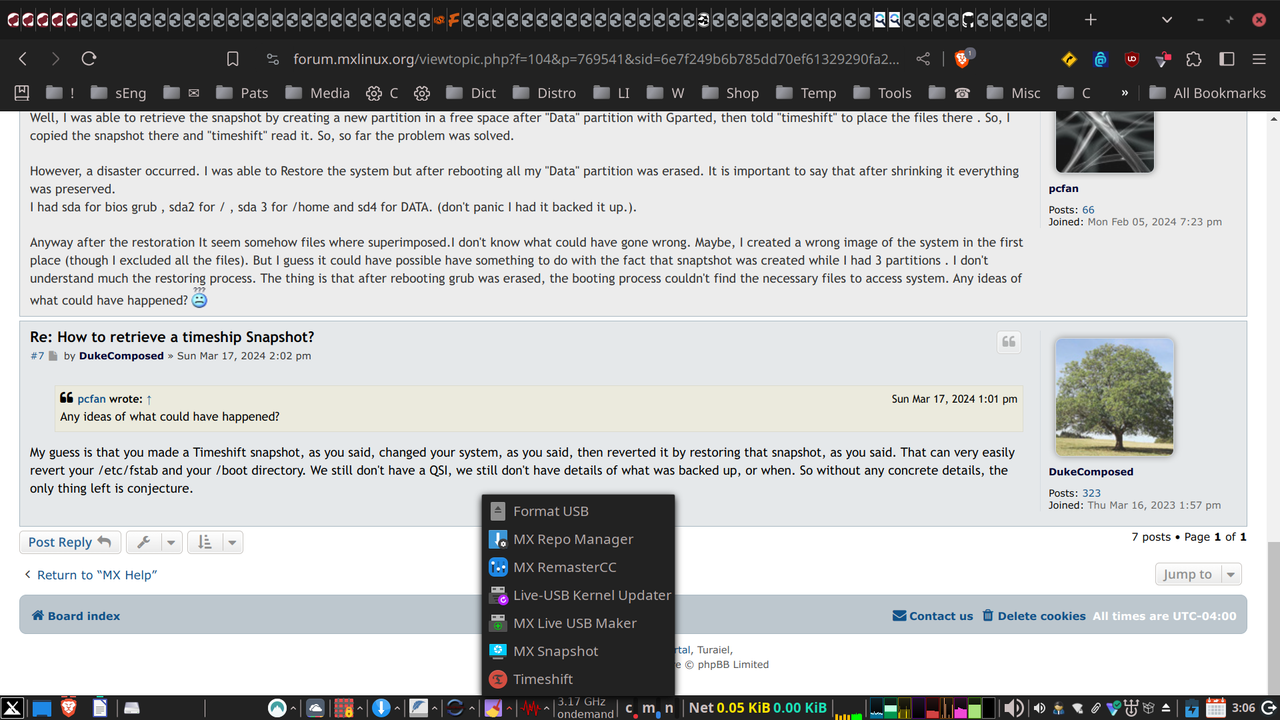Viewport: 1280px width, 720px height.
Task: Reload the forum page
Action: click(89, 59)
